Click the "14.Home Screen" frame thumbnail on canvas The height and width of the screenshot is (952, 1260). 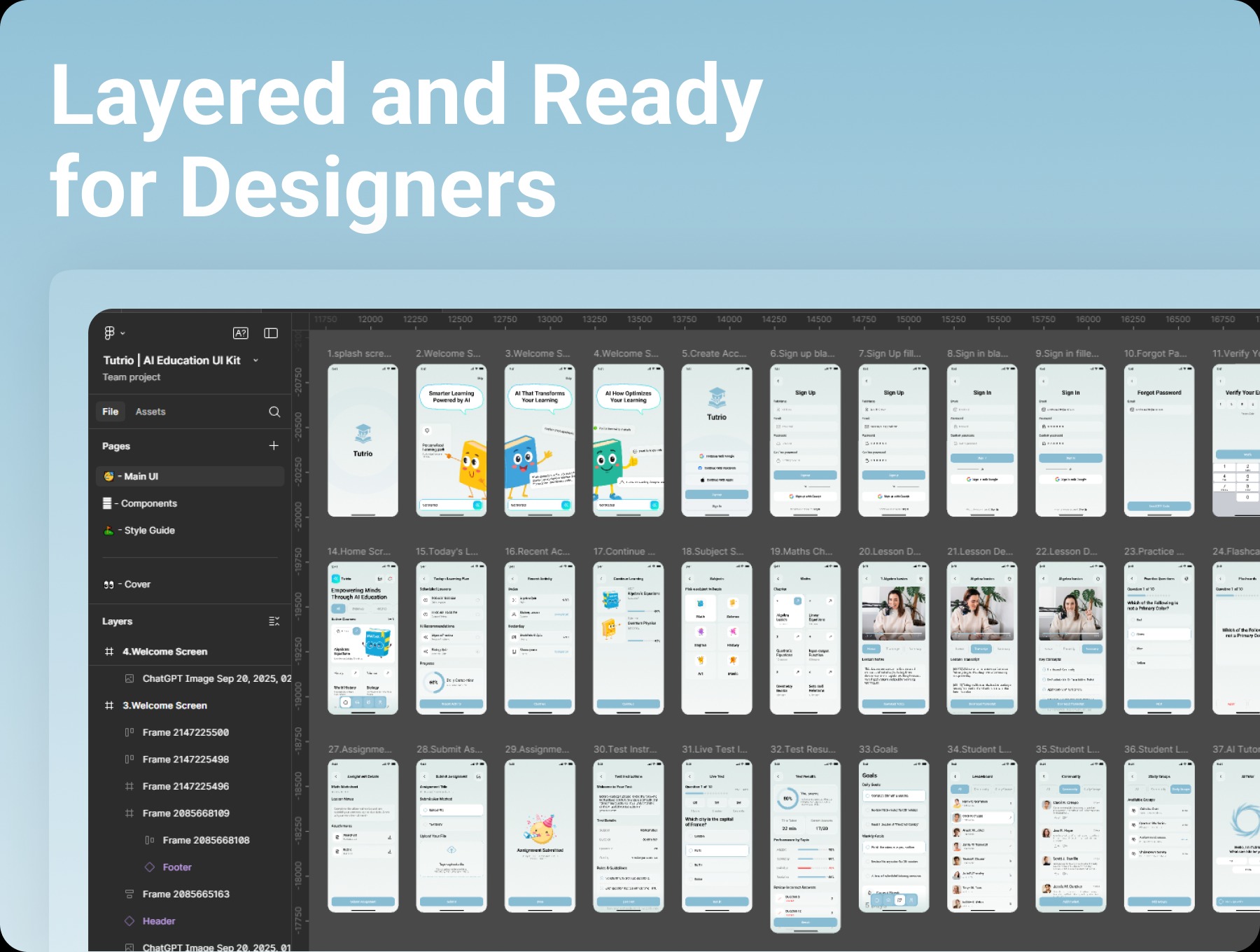(363, 638)
